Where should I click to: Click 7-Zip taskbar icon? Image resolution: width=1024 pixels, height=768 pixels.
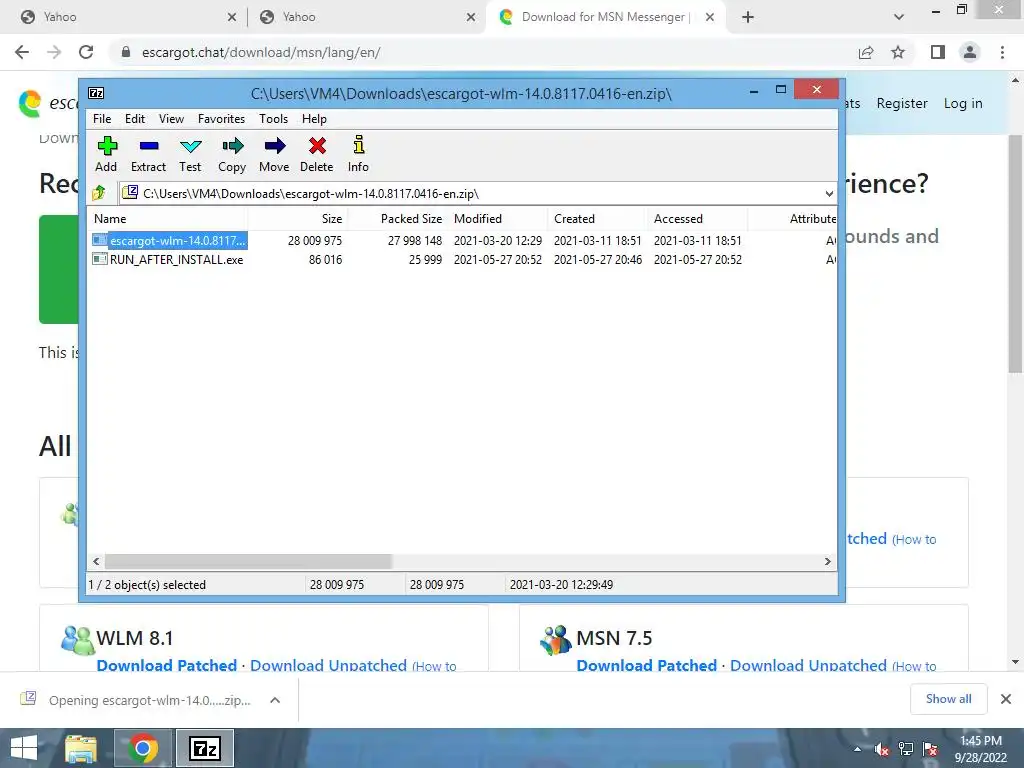(205, 748)
